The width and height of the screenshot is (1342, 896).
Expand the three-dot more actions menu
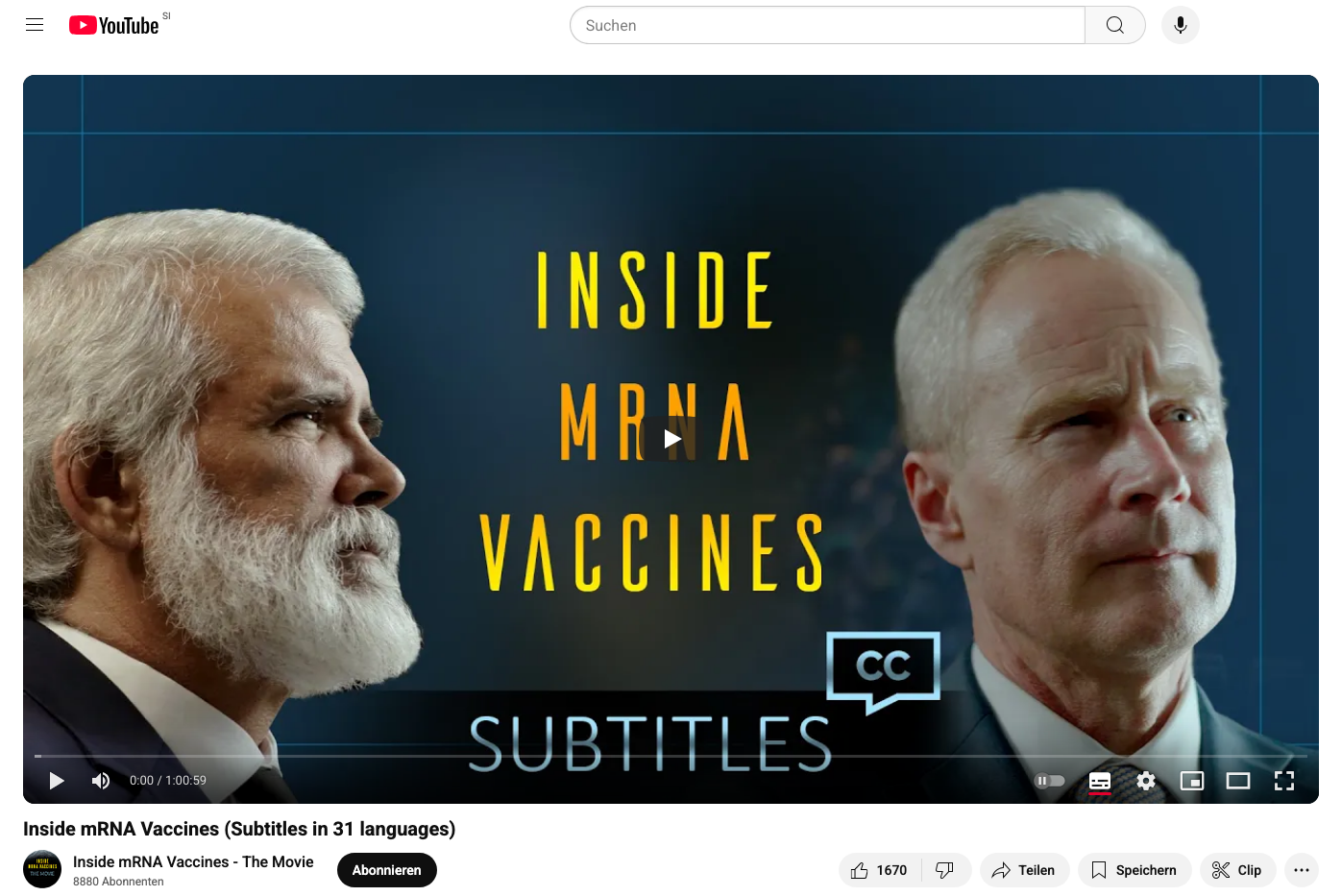1302,870
